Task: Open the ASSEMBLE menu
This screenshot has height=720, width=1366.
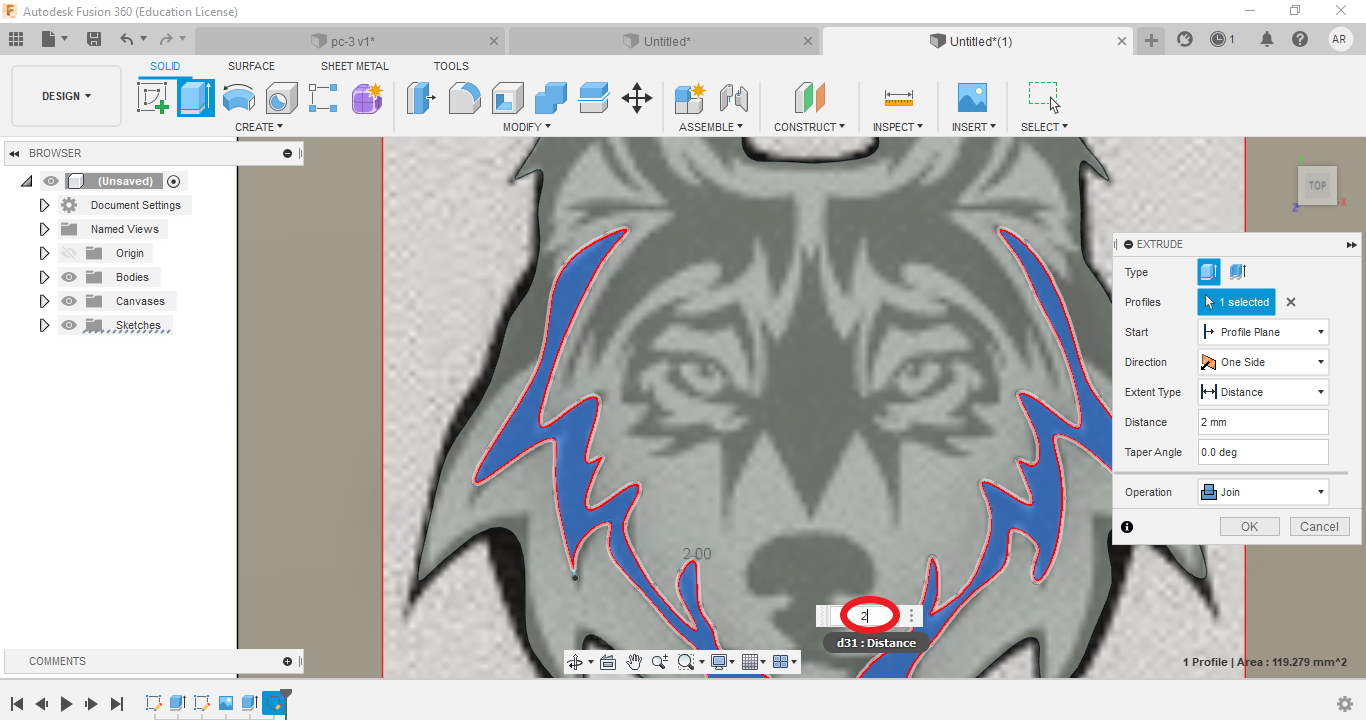Action: 711,127
